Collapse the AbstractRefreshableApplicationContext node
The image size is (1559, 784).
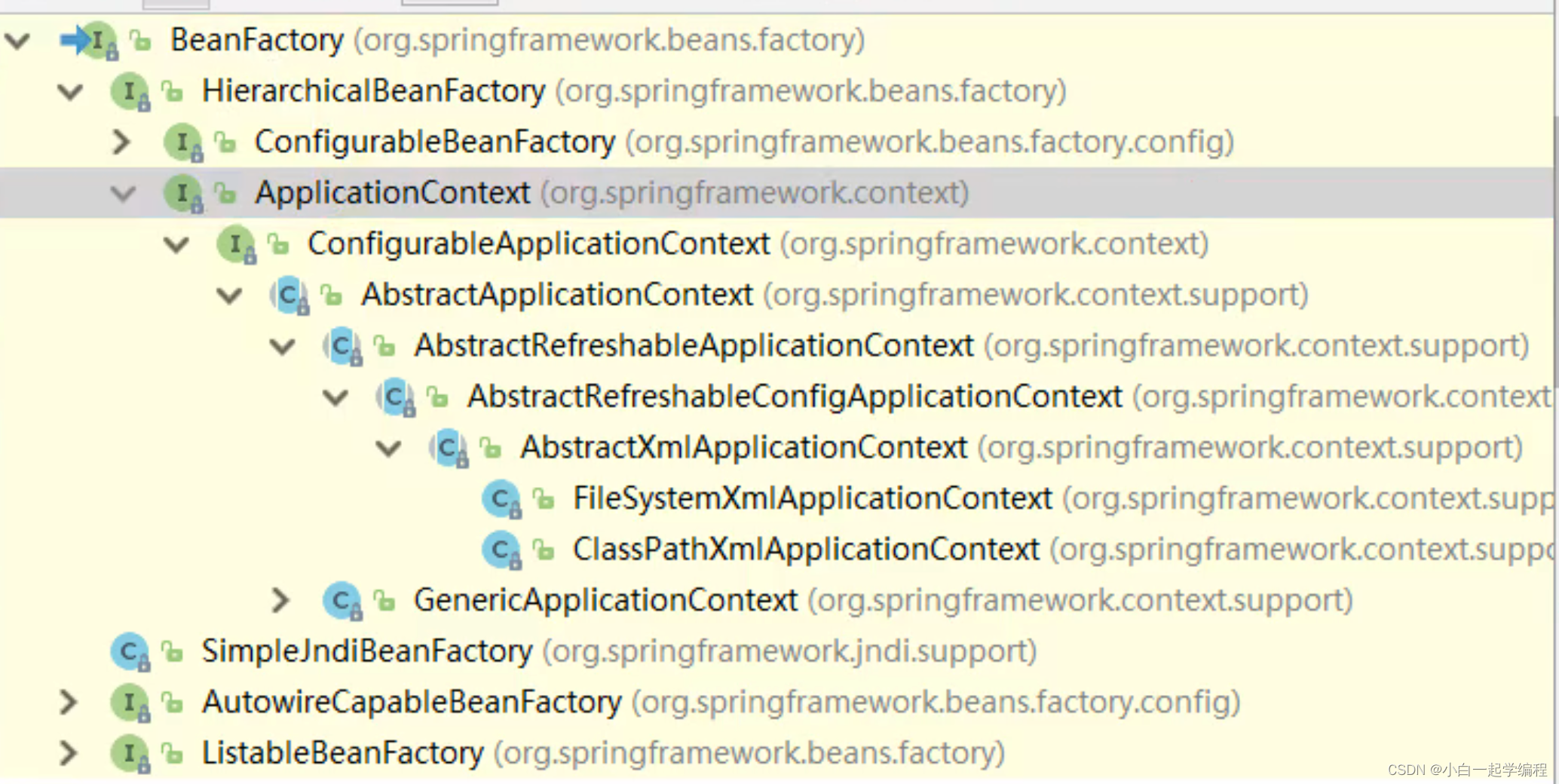click(x=283, y=347)
